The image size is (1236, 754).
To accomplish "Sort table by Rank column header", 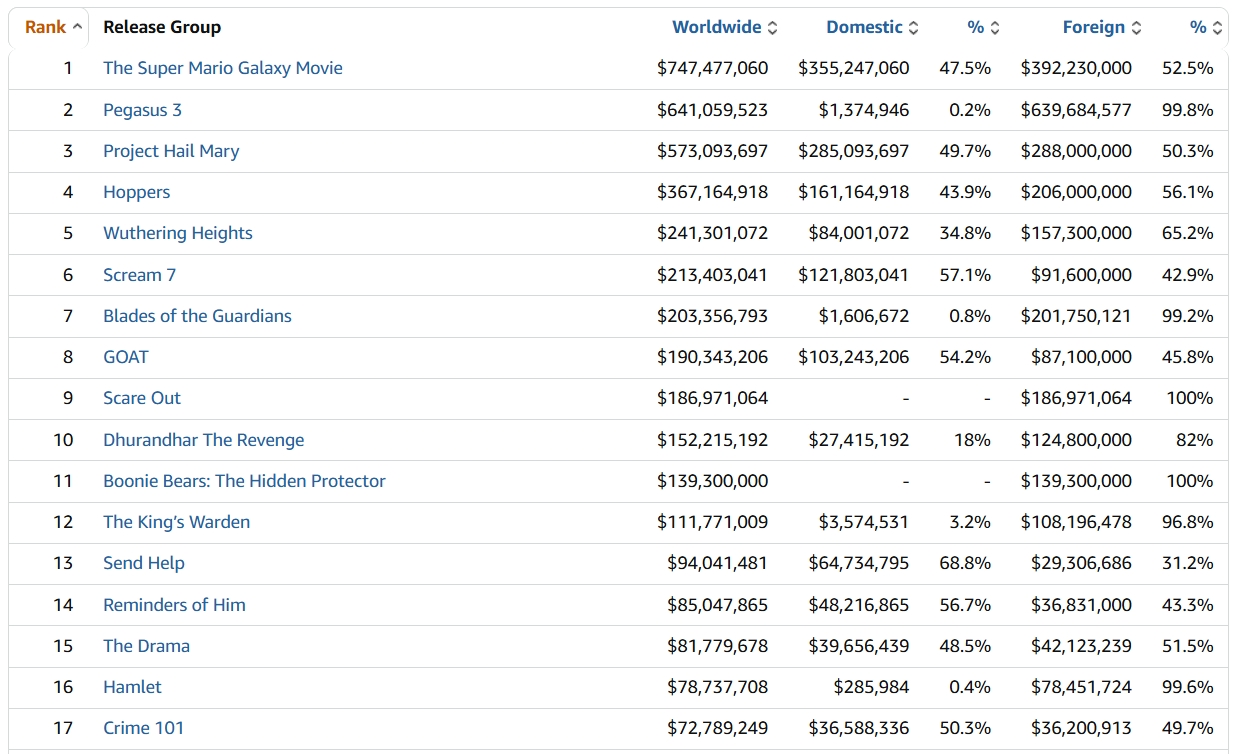I will 46,27.
